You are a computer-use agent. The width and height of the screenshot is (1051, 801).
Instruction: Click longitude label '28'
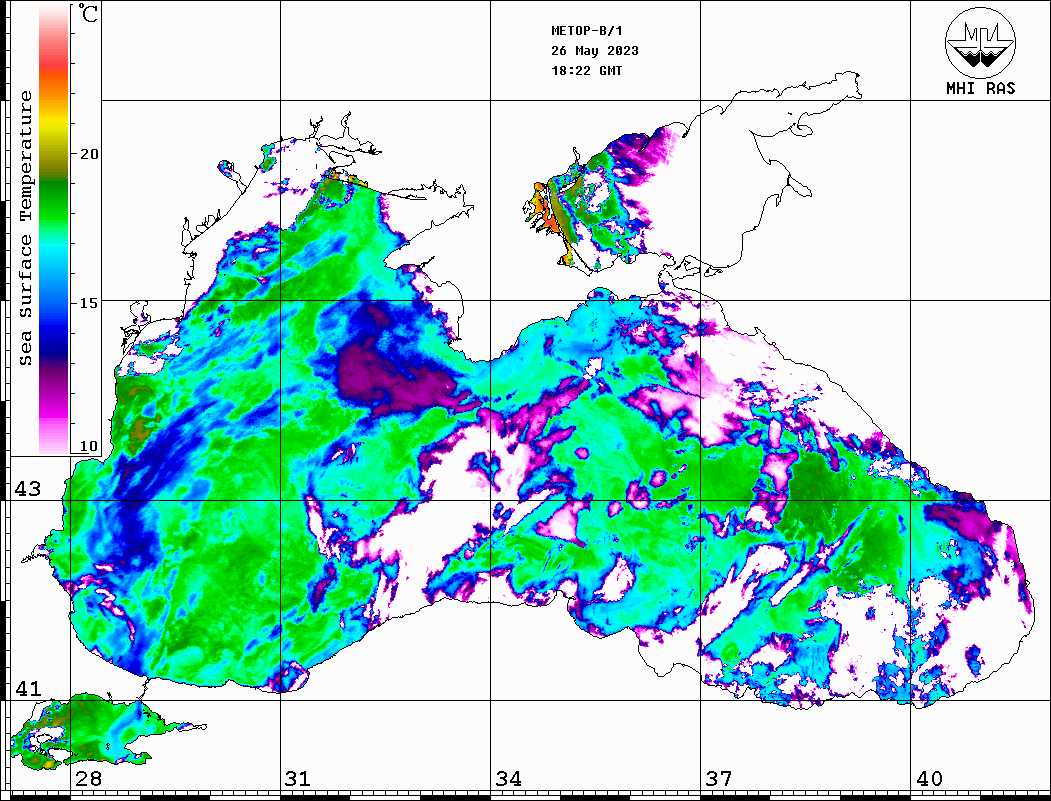[88, 779]
